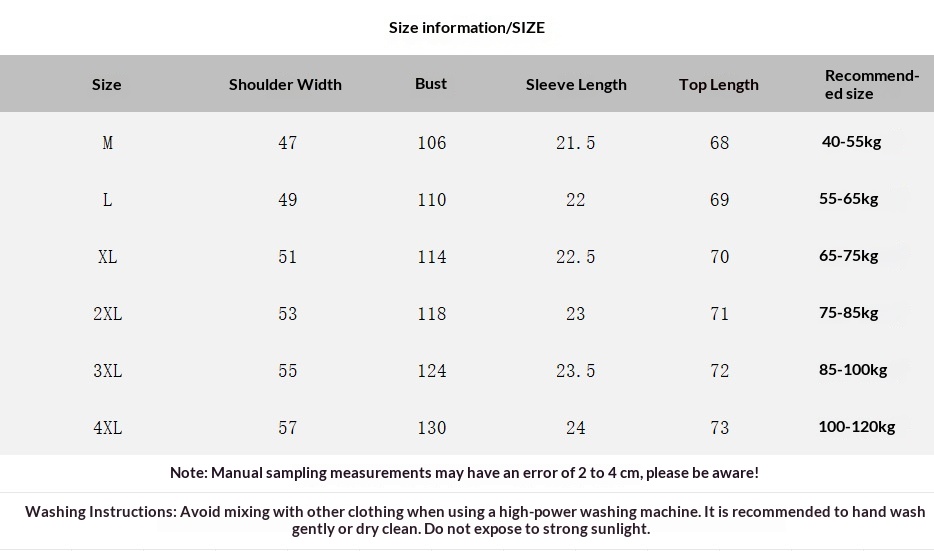The width and height of the screenshot is (934, 551).
Task: Select sleeve length value 21.5
Action: [x=575, y=143]
